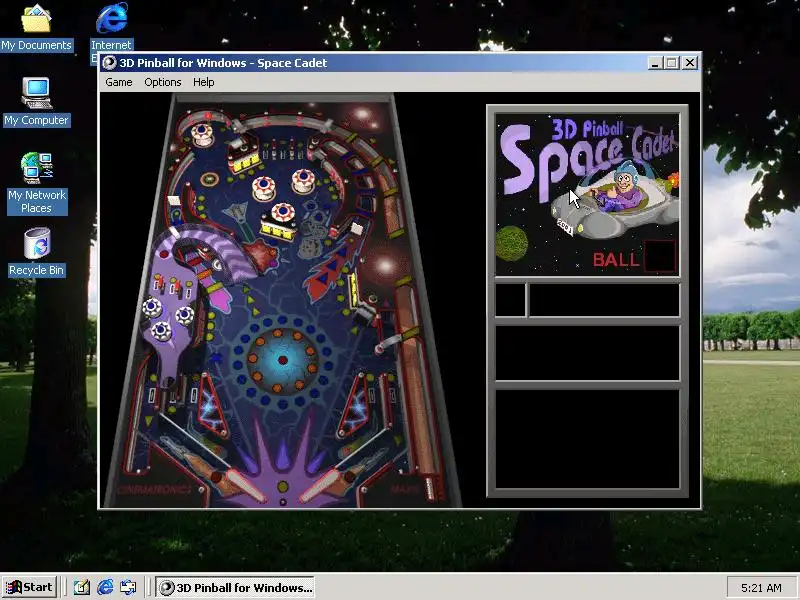Select the My Computer desktop icon

[36, 102]
